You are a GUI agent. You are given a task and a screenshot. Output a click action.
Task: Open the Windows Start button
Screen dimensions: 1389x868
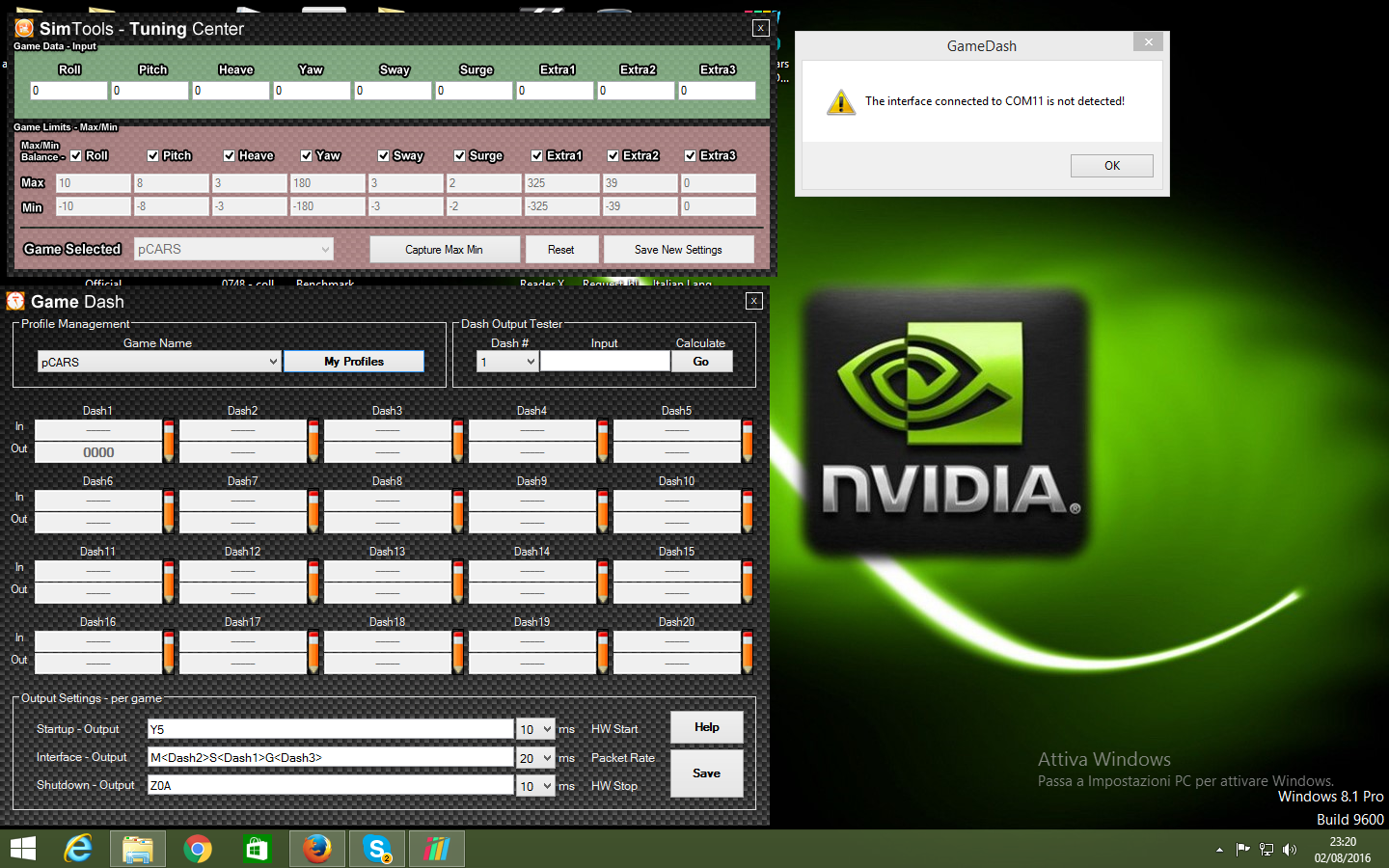23,849
